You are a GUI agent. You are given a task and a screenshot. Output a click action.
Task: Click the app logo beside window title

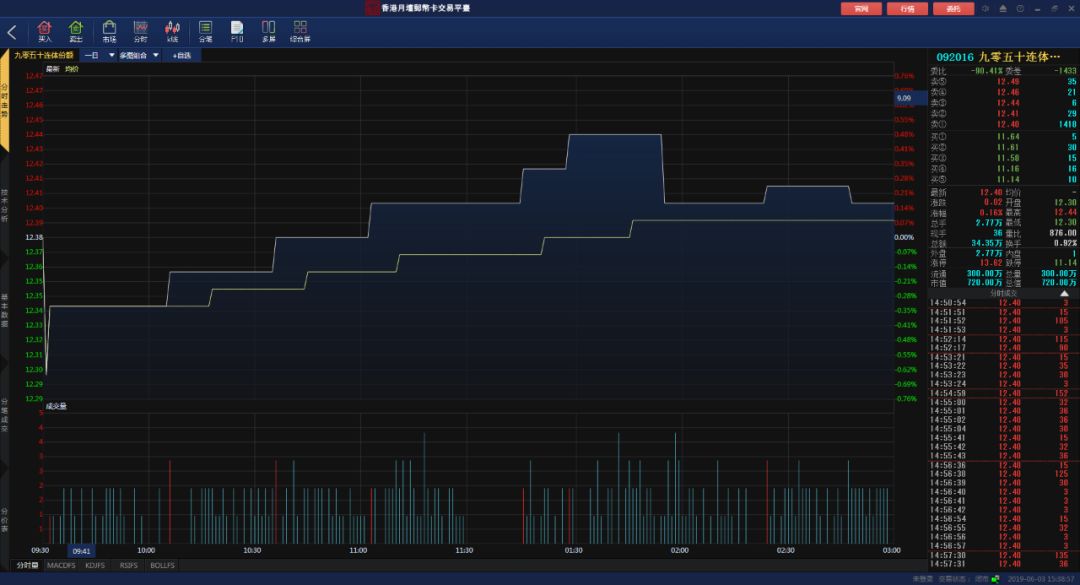(x=372, y=8)
